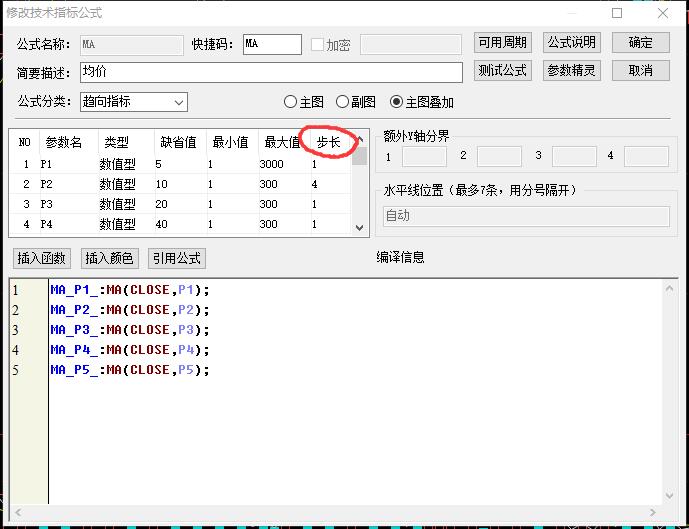Click the 类型 column header
The height and width of the screenshot is (529, 689).
click(x=116, y=142)
